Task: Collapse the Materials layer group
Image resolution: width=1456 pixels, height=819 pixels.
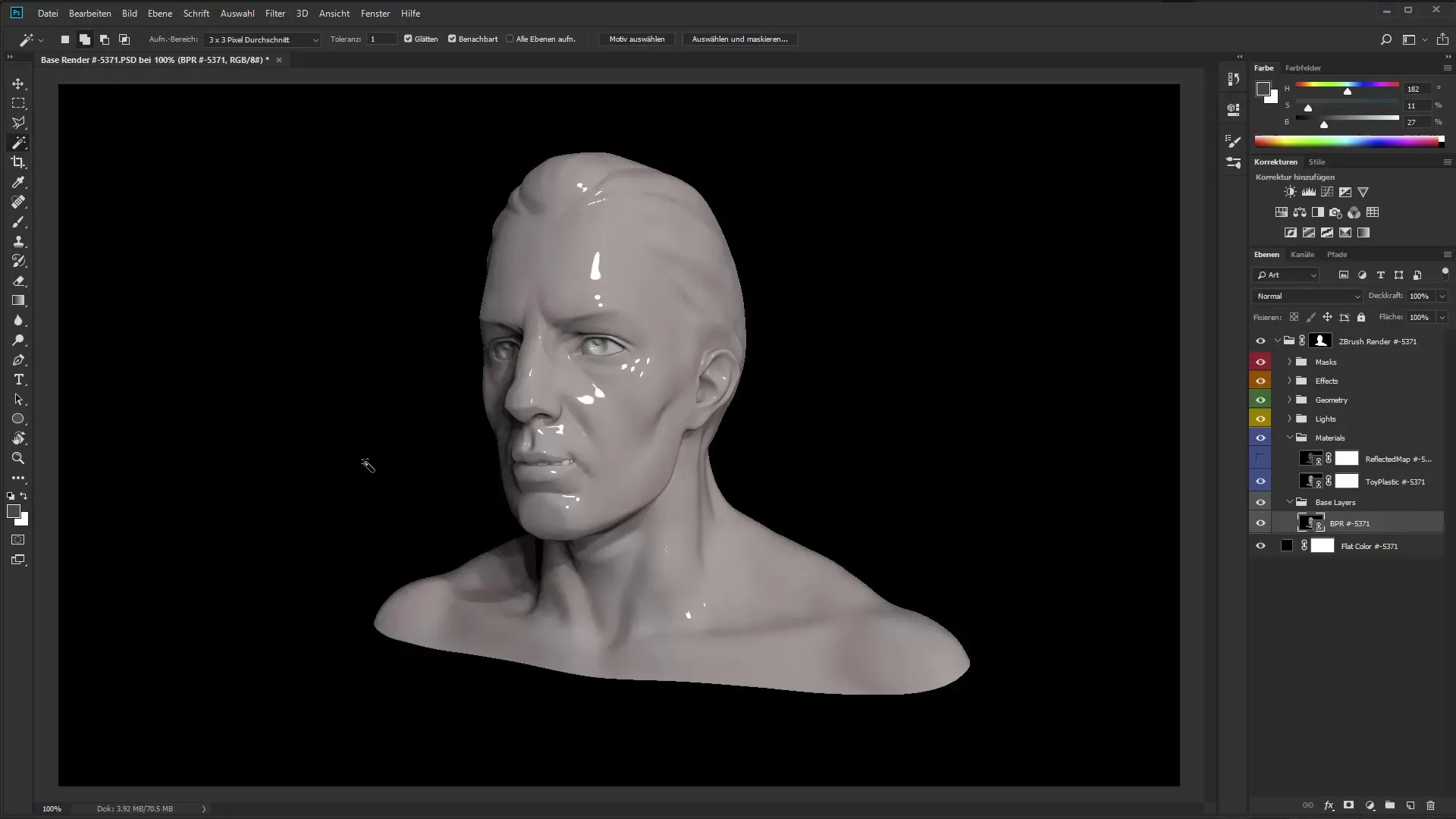Action: (1289, 438)
